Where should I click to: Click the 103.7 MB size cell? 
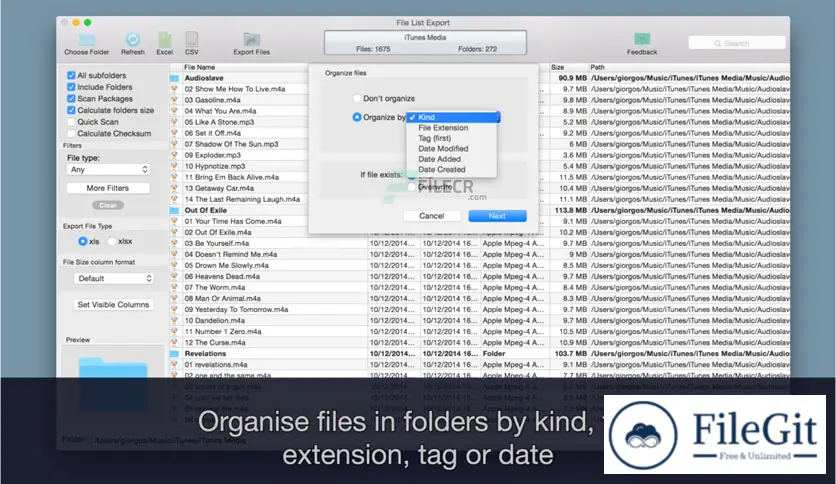click(570, 353)
